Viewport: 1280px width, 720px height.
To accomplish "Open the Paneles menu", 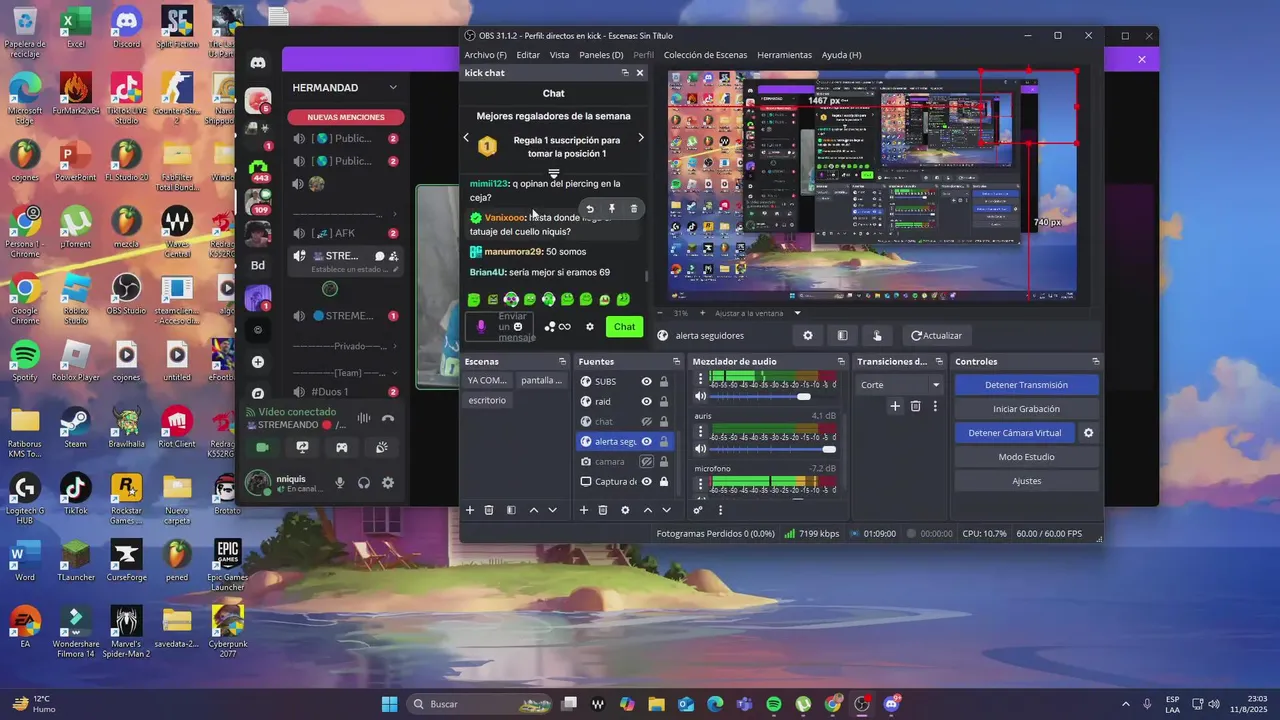I will [601, 55].
